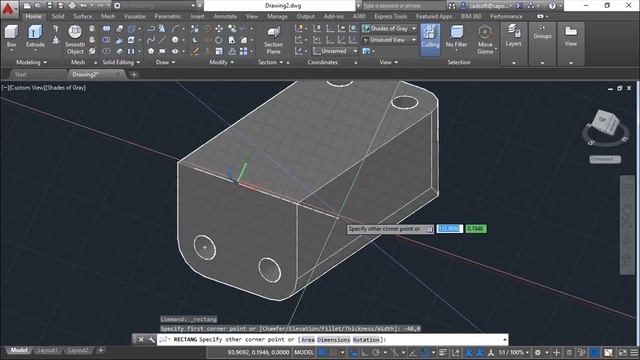The height and width of the screenshot is (360, 640).
Task: Toggle lineweight display in status bar
Action: tap(443, 352)
